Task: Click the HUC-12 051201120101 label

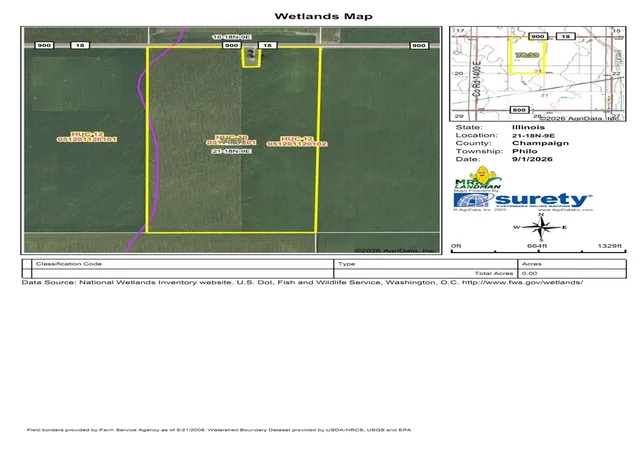Action: coord(87,137)
